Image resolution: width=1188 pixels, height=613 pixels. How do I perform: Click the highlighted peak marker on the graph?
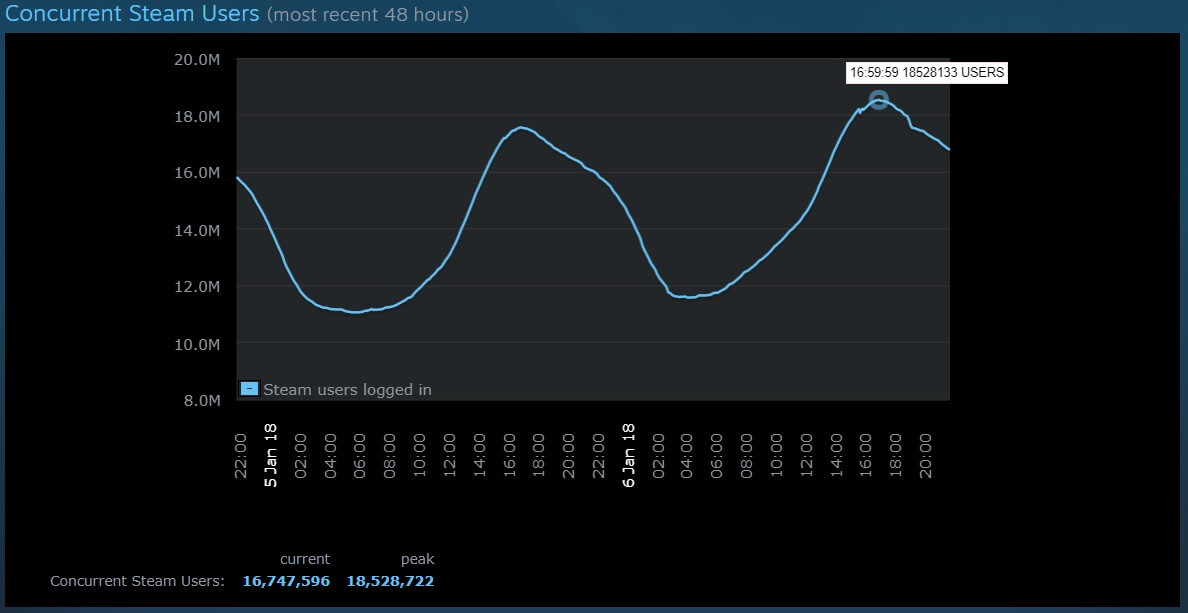pyautogui.click(x=878, y=100)
